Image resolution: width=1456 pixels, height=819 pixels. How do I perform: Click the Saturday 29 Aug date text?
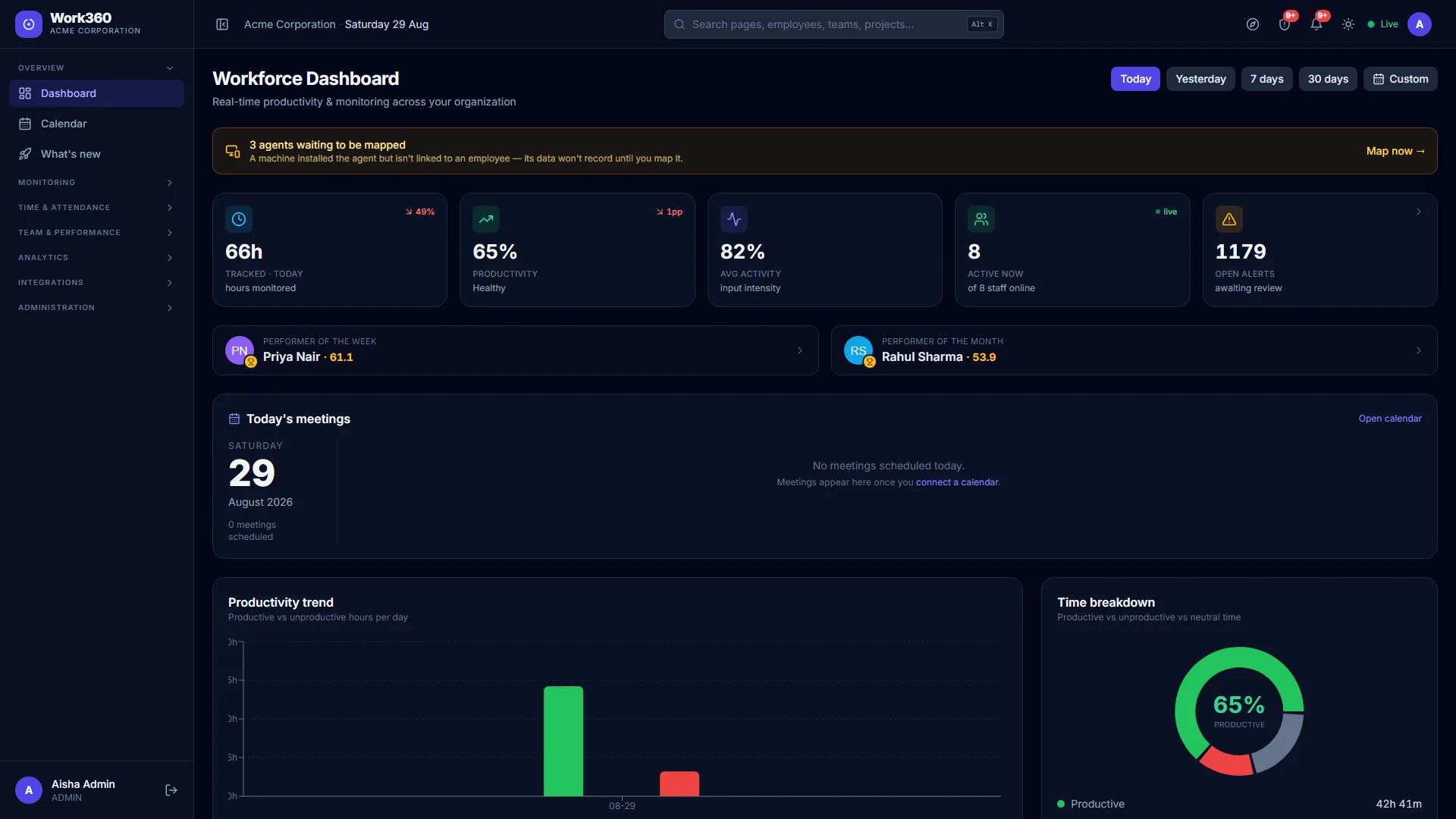click(387, 24)
